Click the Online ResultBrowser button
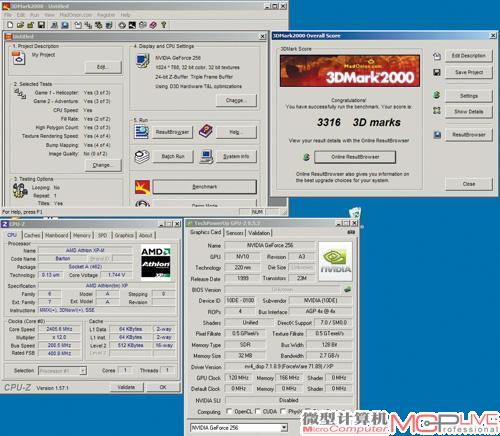 tap(355, 157)
